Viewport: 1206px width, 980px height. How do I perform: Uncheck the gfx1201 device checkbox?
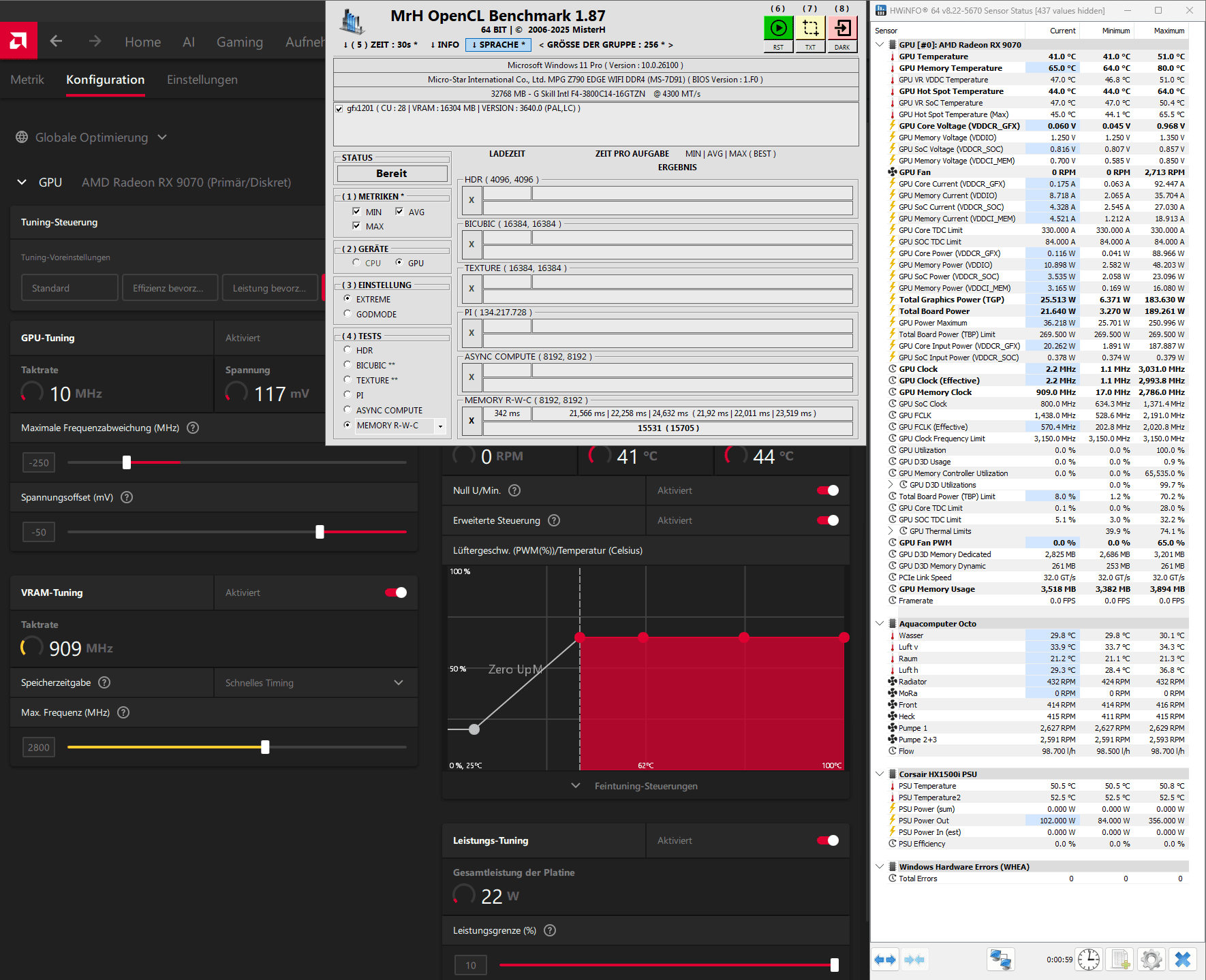click(339, 108)
